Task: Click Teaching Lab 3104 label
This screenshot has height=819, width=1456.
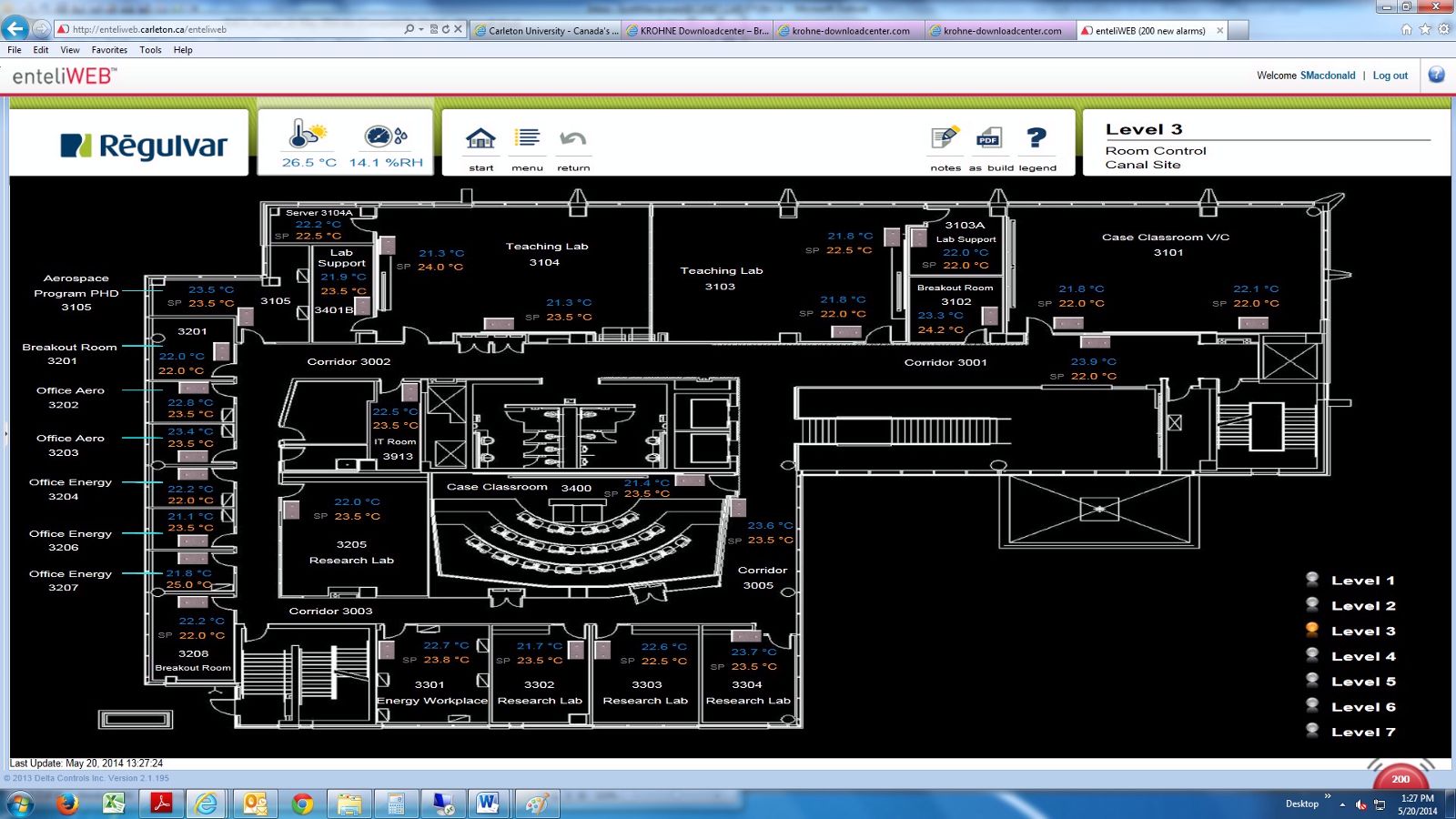Action: coord(546,254)
